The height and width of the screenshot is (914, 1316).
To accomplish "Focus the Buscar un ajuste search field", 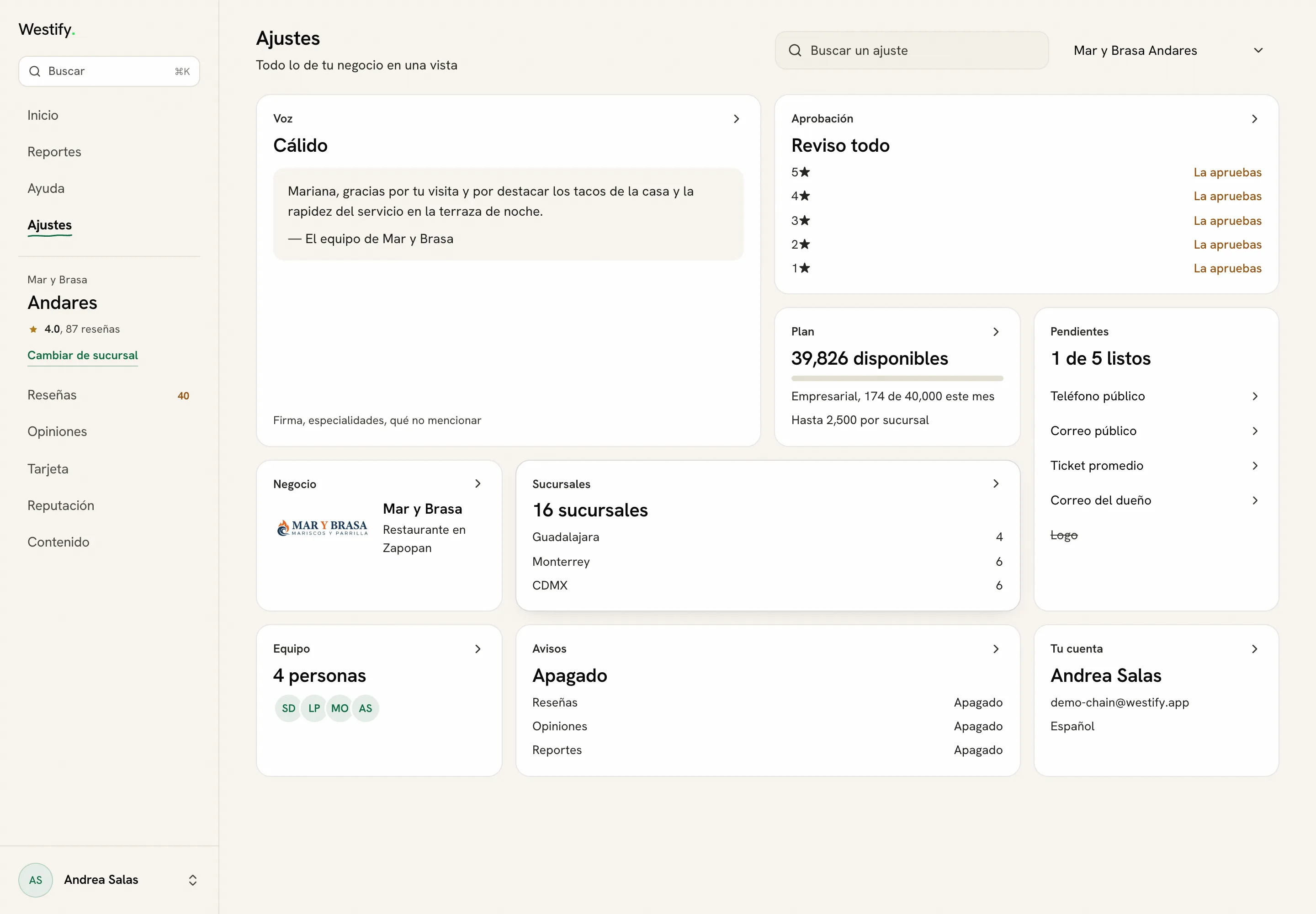I will (x=912, y=50).
